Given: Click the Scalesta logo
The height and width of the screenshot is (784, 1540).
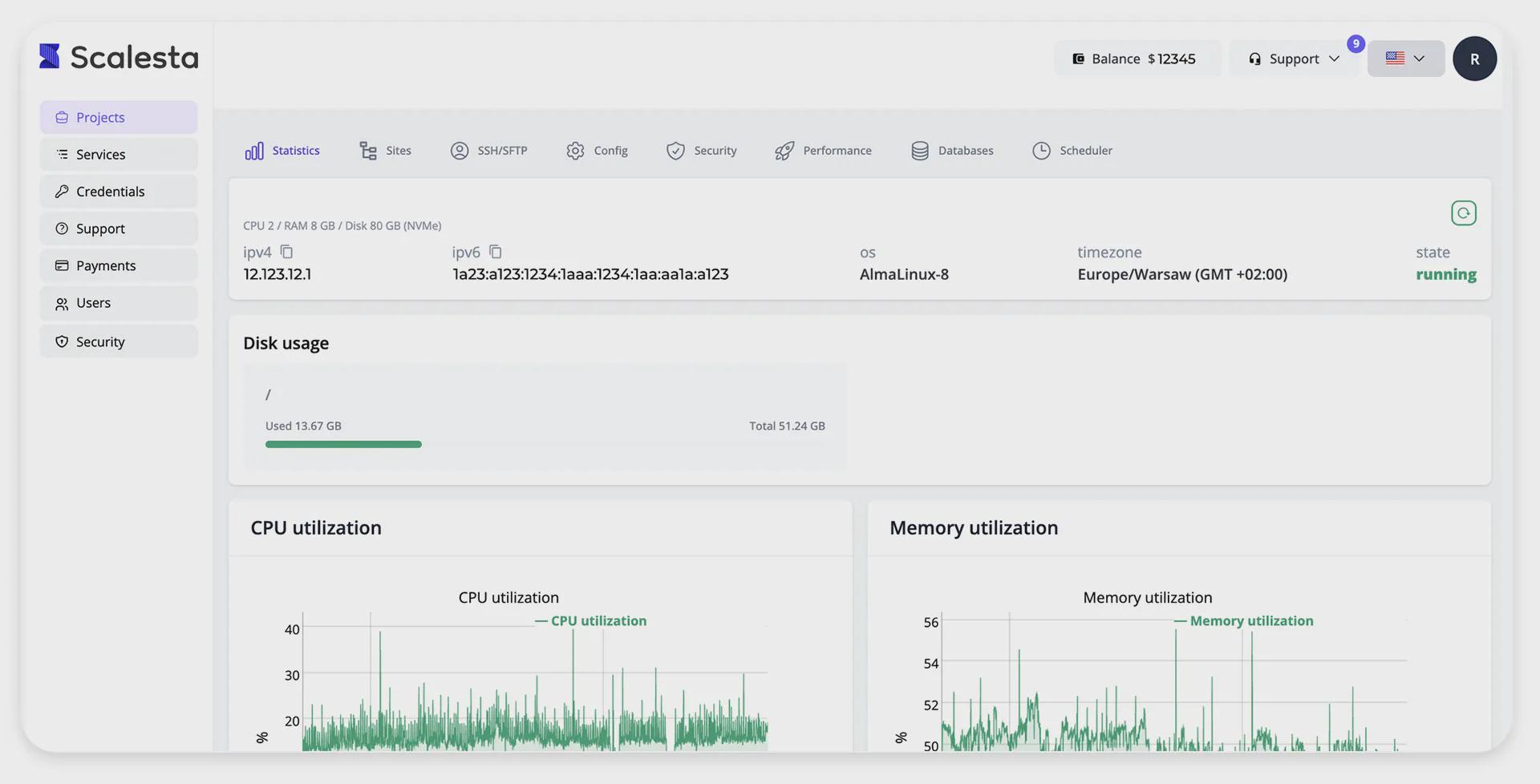Looking at the screenshot, I should (x=119, y=57).
